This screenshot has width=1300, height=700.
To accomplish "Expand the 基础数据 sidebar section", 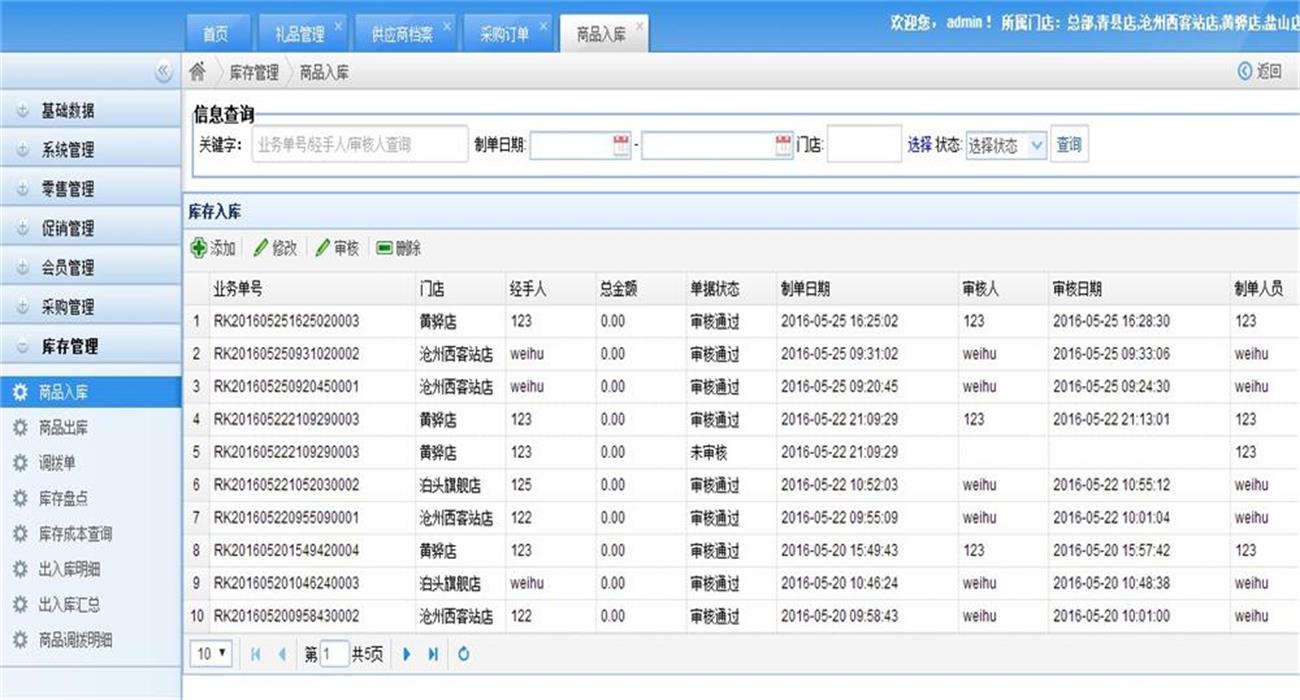I will click(68, 111).
